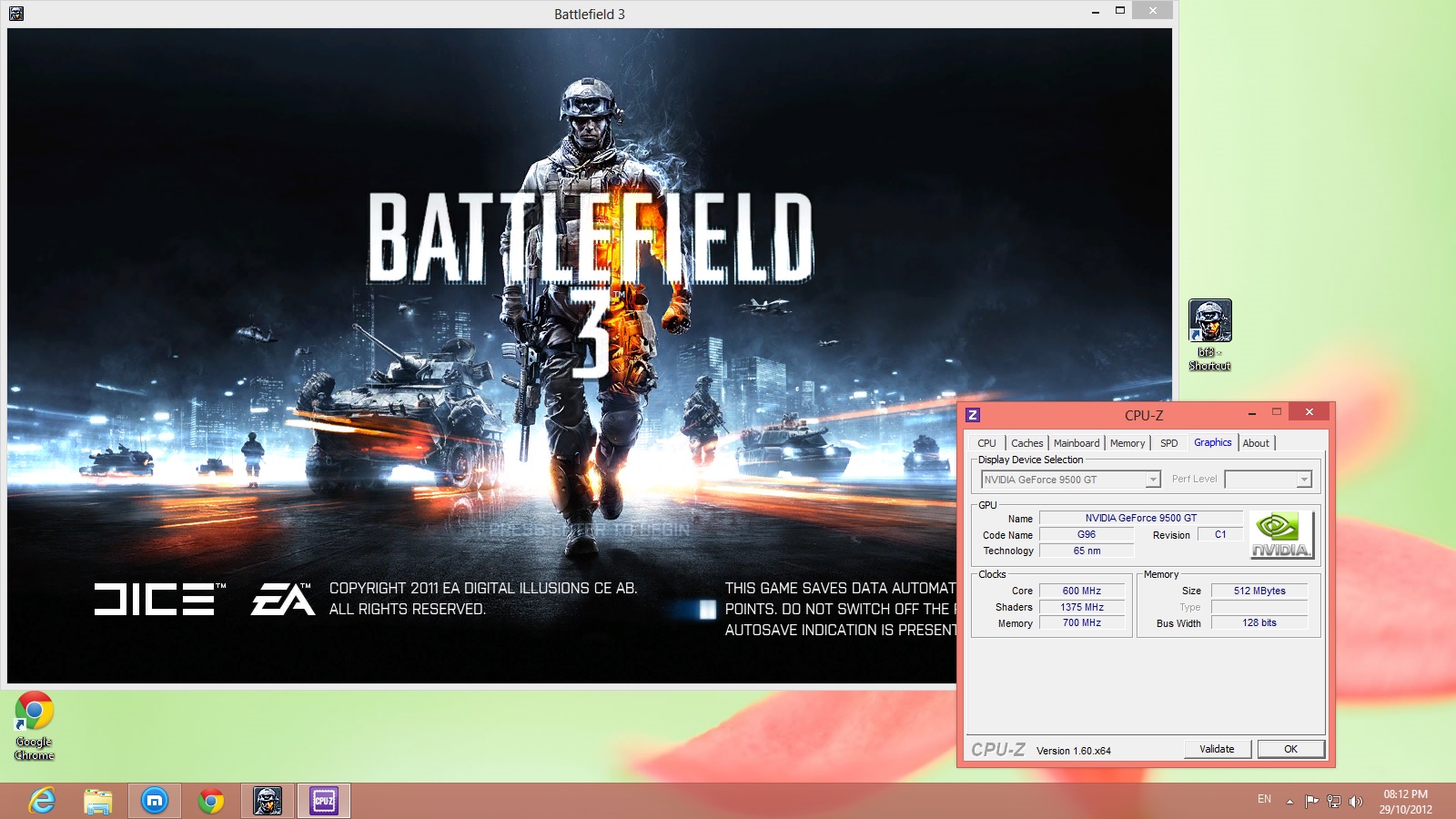Screen dimensions: 1456x819
Task: Switch input language via EN indicator
Action: click(1265, 799)
